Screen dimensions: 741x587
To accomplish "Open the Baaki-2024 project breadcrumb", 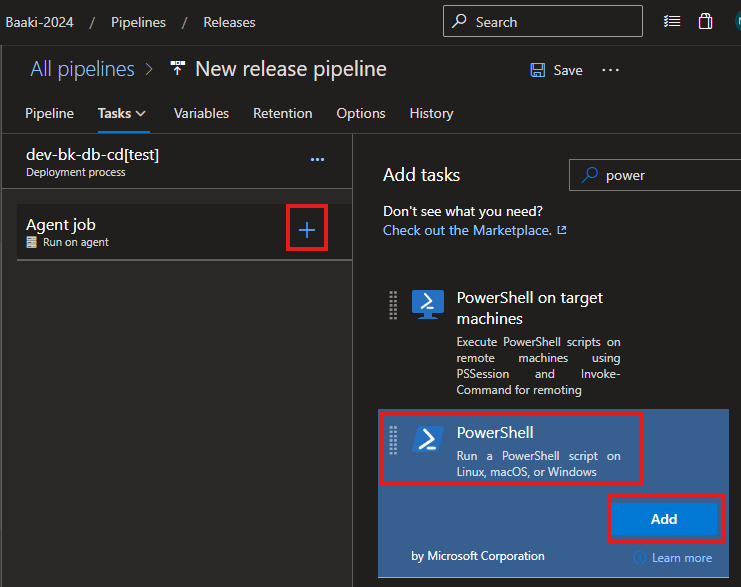I will [x=40, y=22].
